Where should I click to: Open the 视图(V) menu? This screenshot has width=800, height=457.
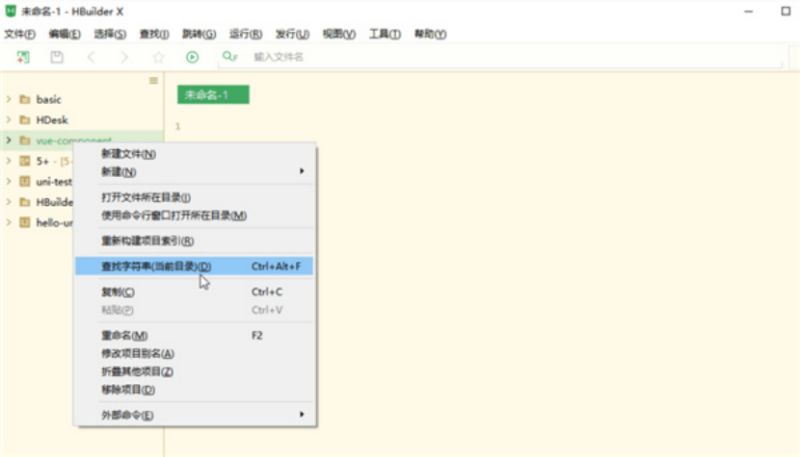click(x=339, y=34)
